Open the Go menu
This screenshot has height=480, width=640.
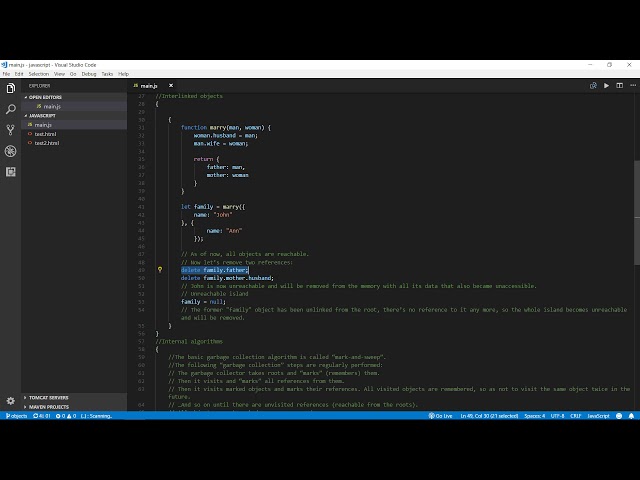73,74
